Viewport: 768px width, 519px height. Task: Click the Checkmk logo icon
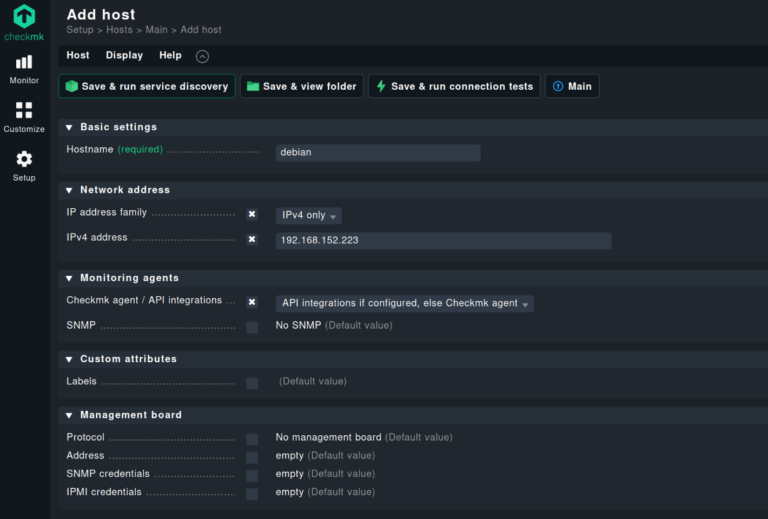[x=24, y=18]
